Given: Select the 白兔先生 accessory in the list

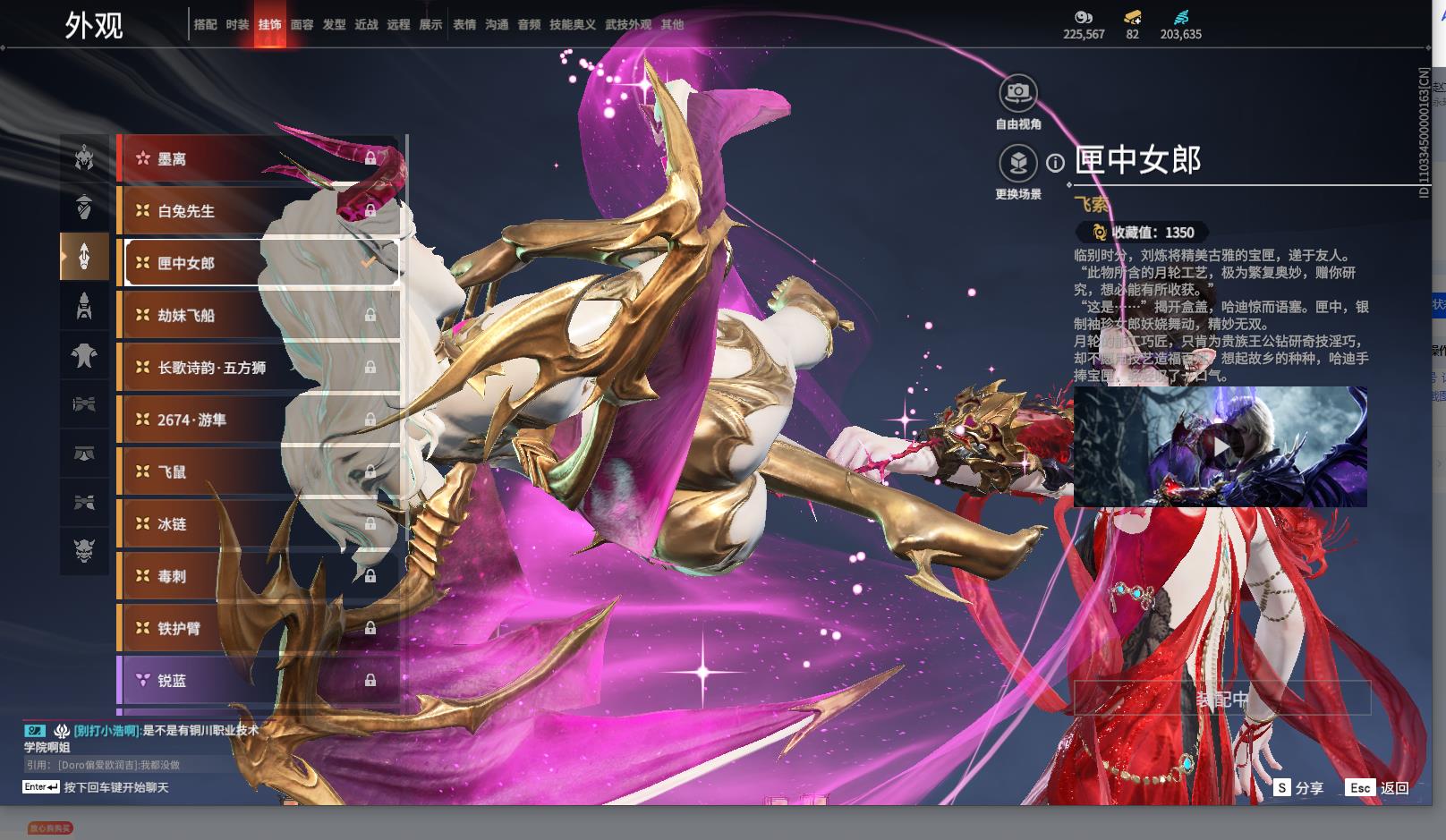Looking at the screenshot, I should point(258,211).
